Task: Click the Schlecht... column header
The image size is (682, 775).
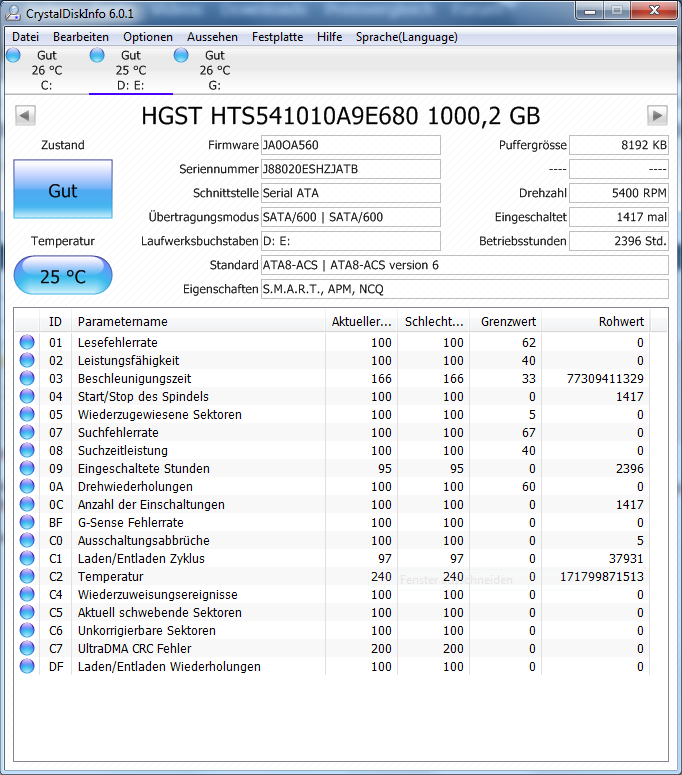Action: [x=434, y=322]
